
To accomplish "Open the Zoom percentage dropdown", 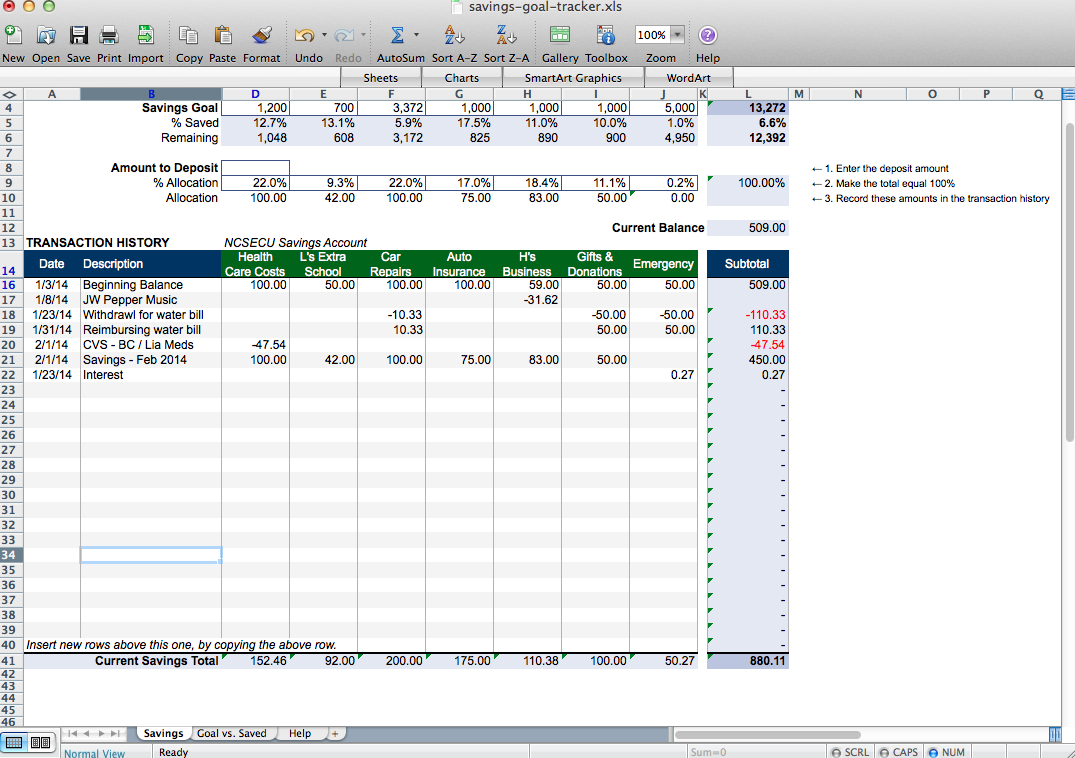I will (x=677, y=35).
